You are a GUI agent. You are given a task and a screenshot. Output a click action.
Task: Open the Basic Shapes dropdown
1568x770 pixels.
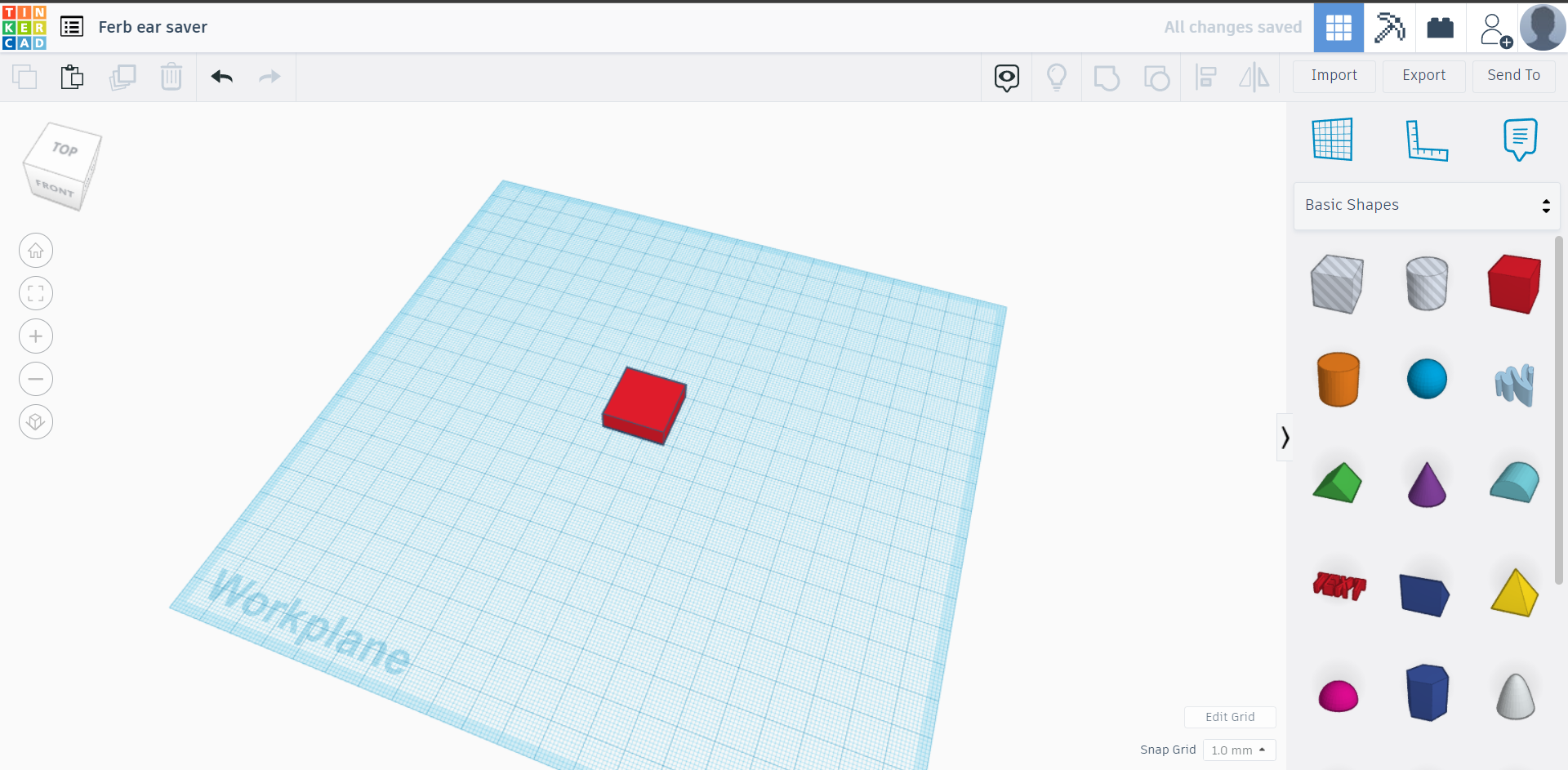click(1427, 204)
